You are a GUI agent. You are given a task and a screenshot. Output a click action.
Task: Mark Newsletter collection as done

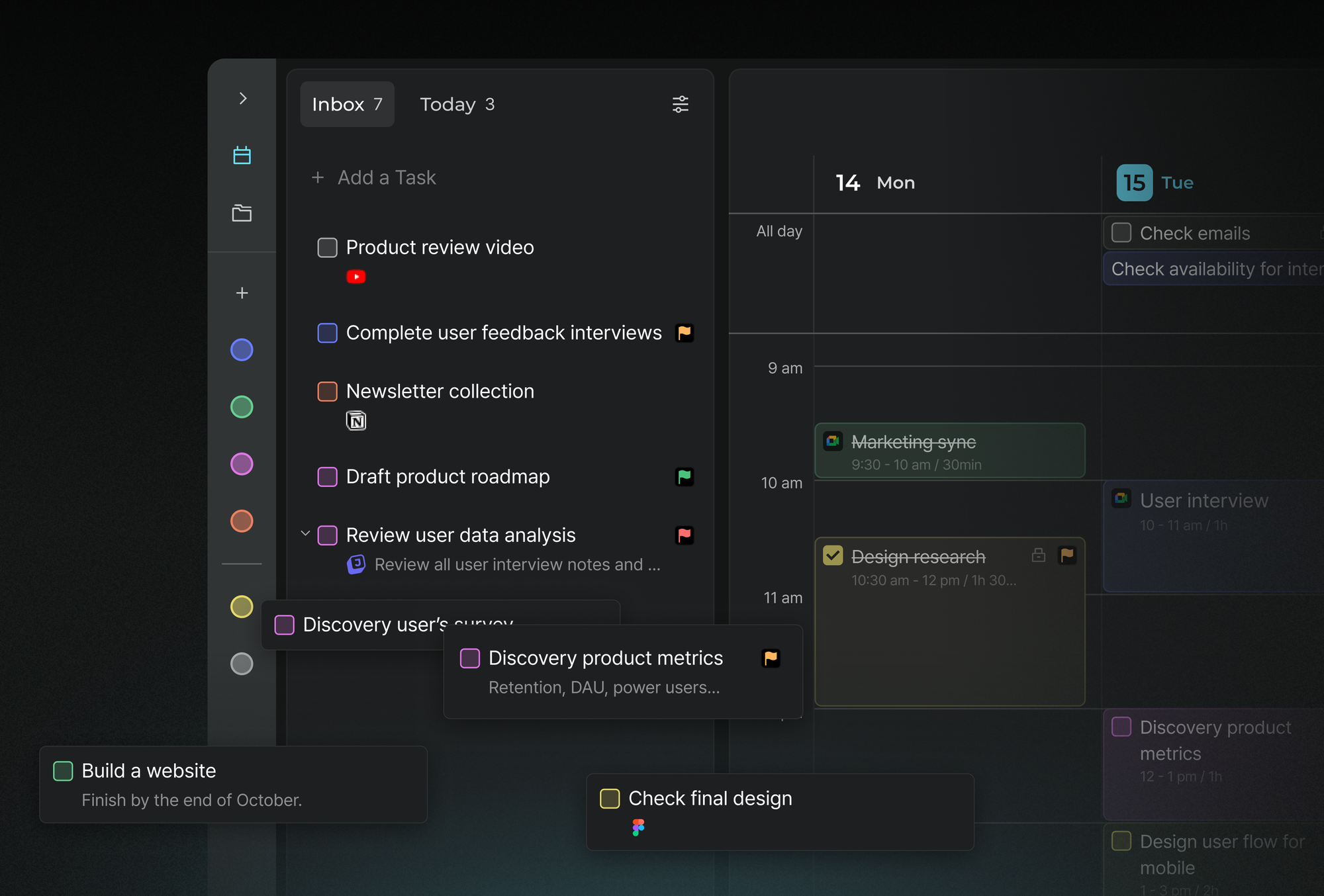pos(327,391)
